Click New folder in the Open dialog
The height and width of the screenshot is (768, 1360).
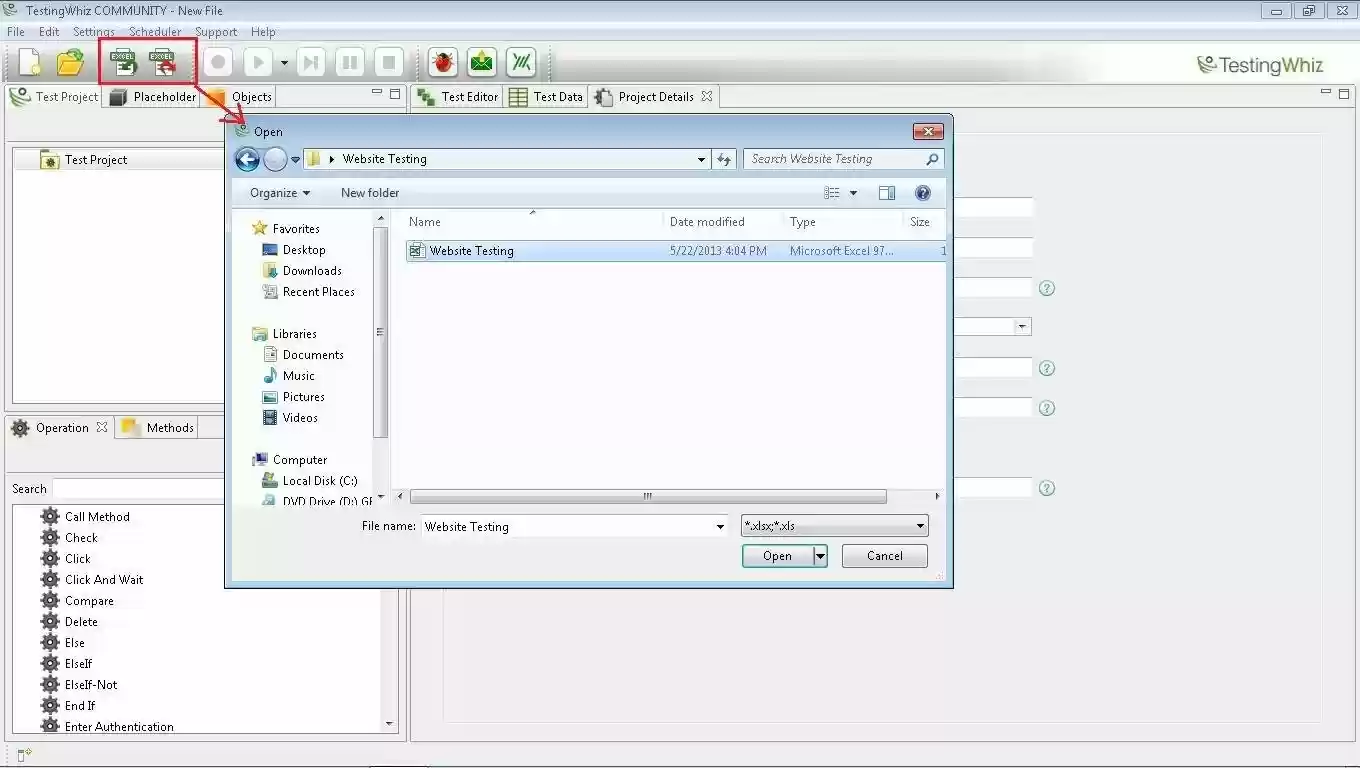pyautogui.click(x=369, y=192)
